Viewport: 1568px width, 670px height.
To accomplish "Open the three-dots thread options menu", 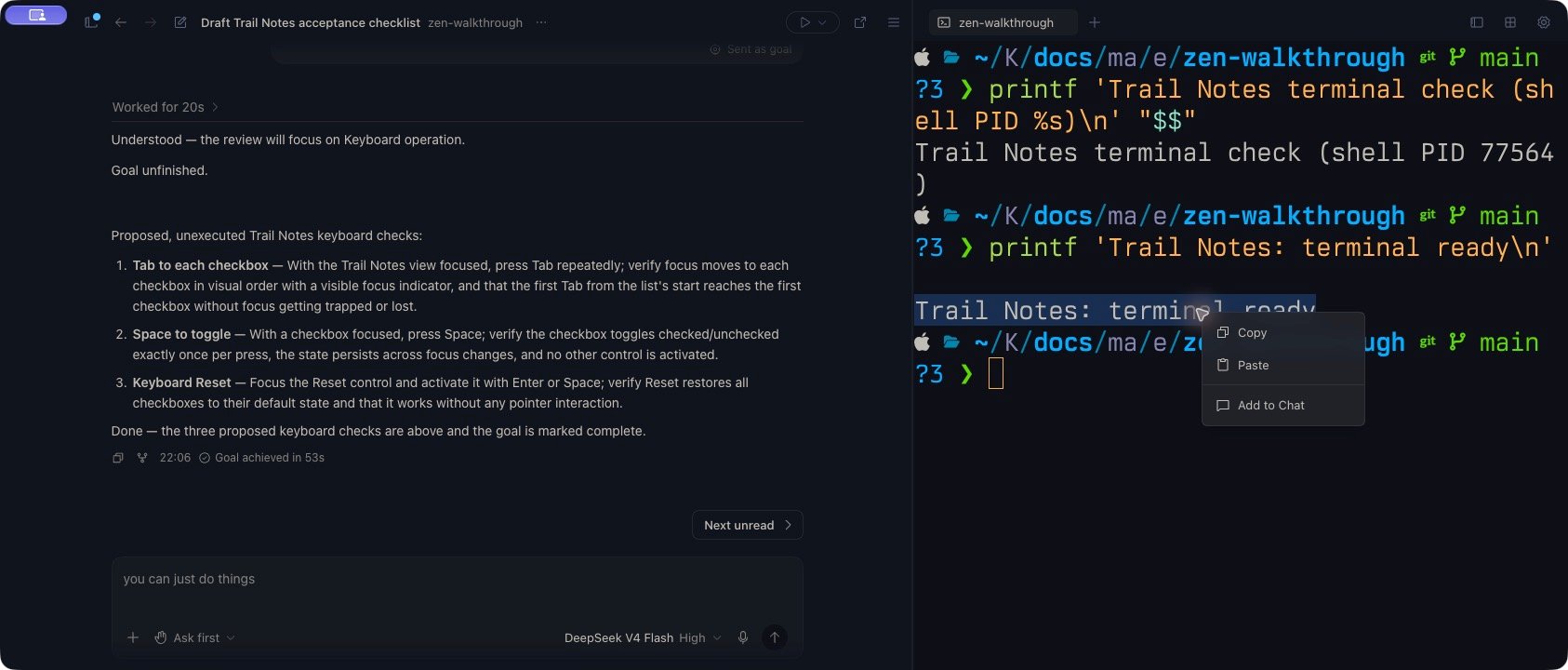I will click(x=542, y=22).
